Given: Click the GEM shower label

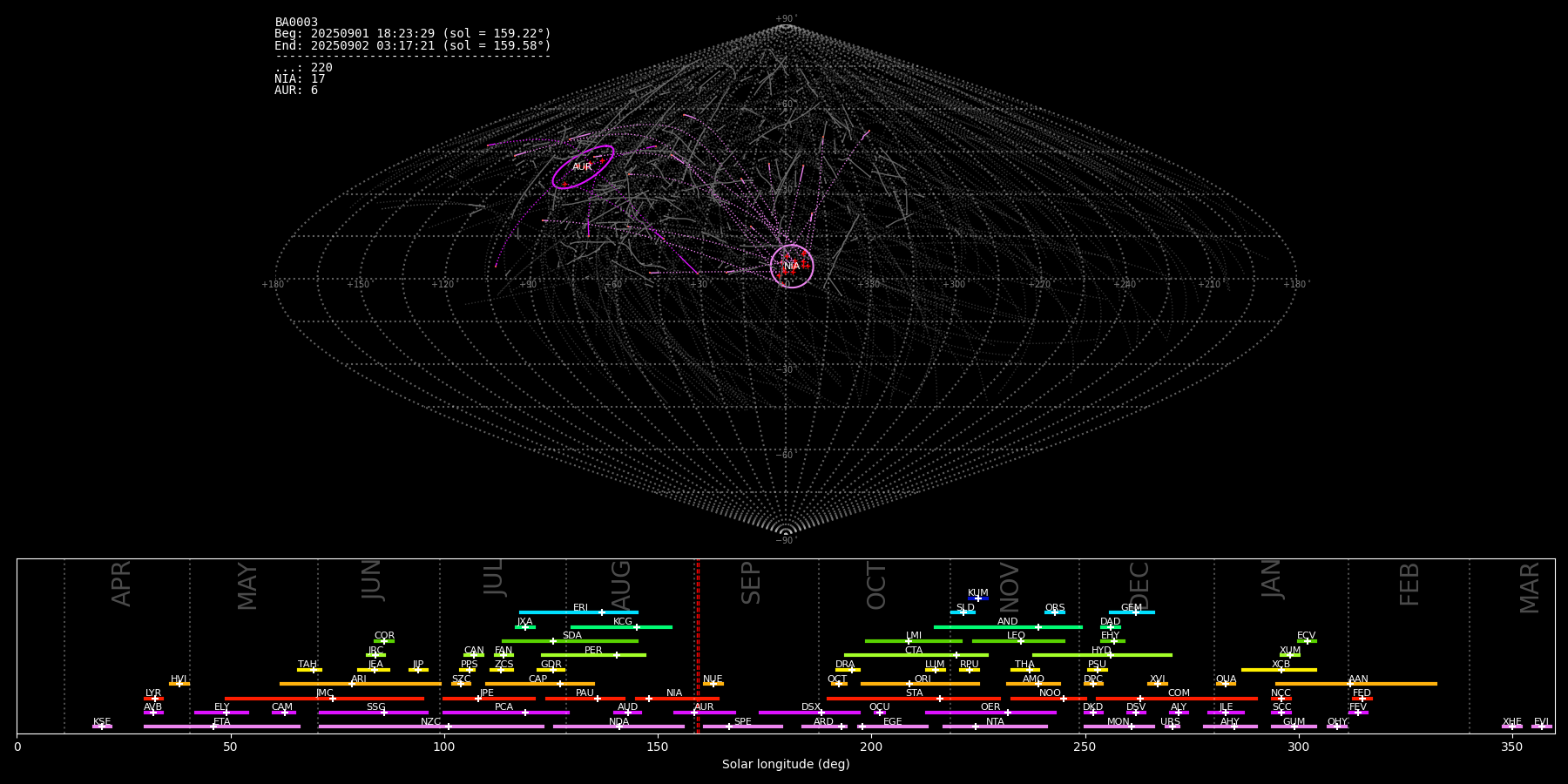Looking at the screenshot, I should click(1132, 608).
